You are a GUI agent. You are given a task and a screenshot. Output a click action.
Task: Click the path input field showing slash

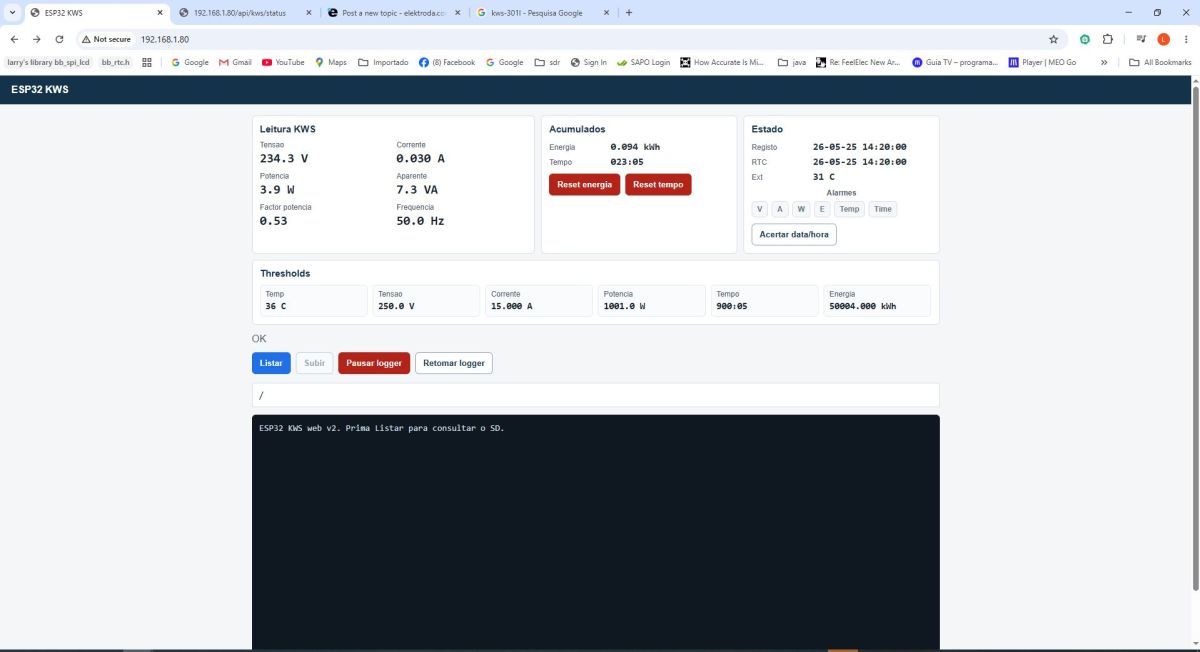pos(596,395)
